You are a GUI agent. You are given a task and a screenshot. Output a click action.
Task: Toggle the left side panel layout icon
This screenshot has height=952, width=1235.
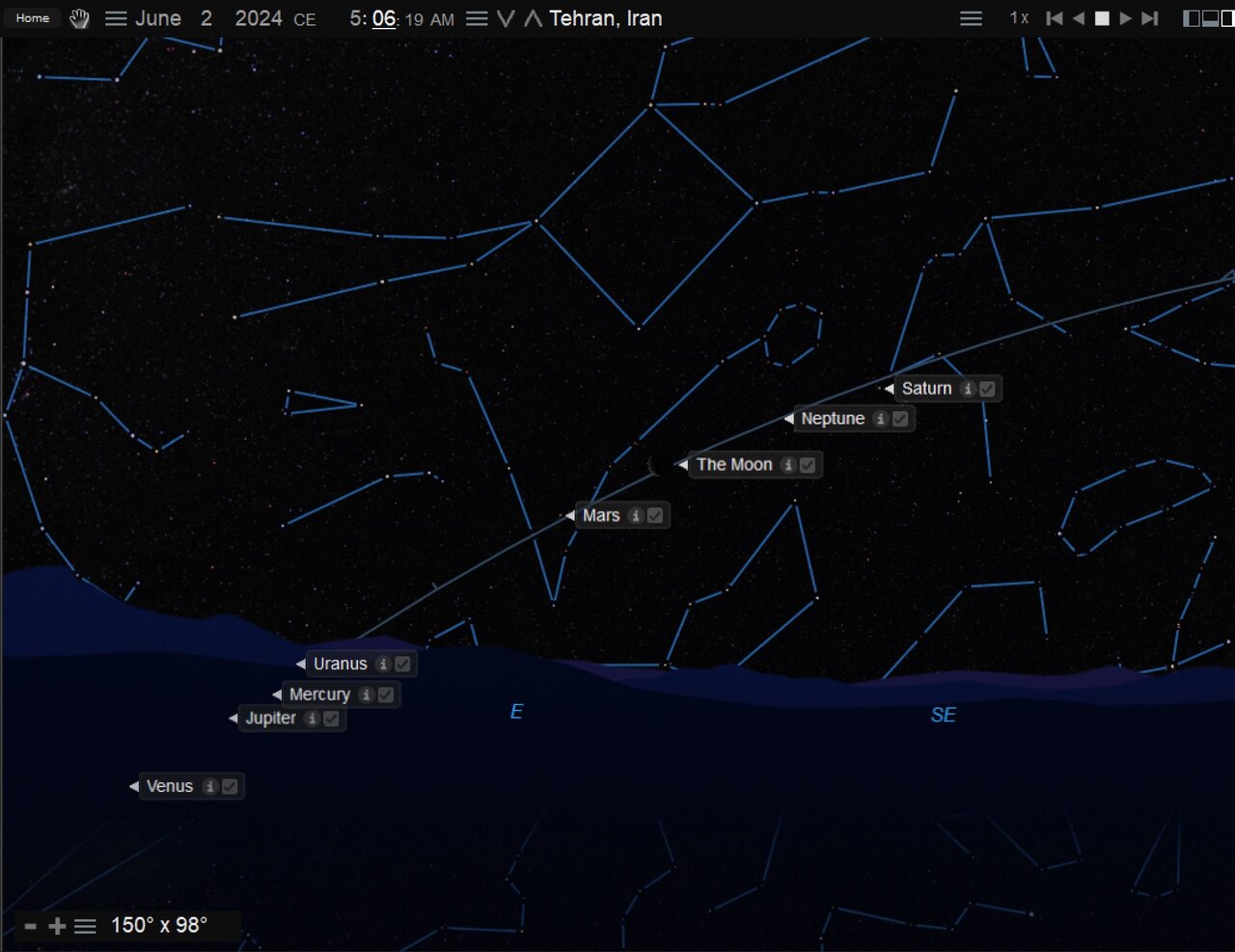[x=1192, y=18]
